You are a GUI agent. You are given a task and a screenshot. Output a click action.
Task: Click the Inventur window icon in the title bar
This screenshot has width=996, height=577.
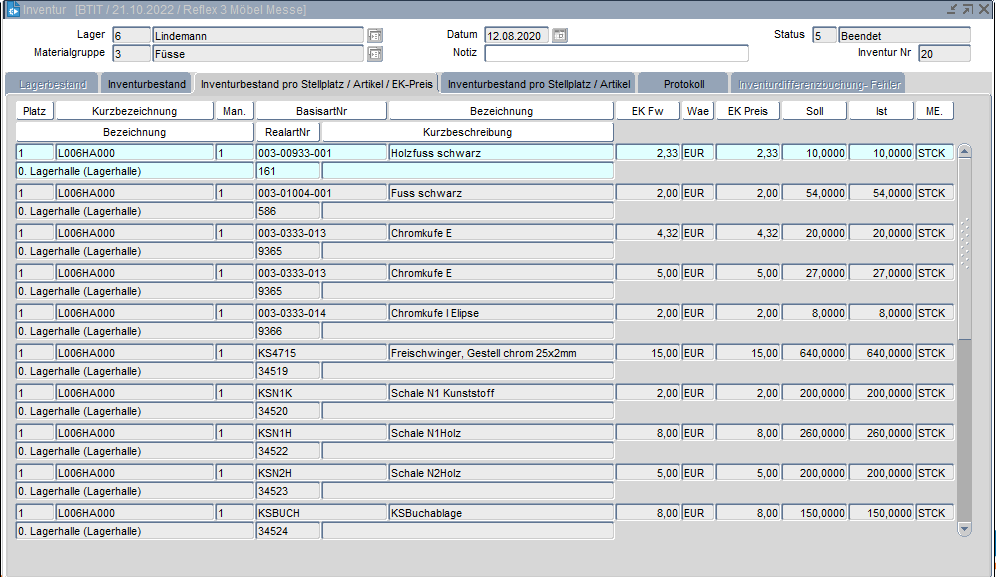click(13, 9)
